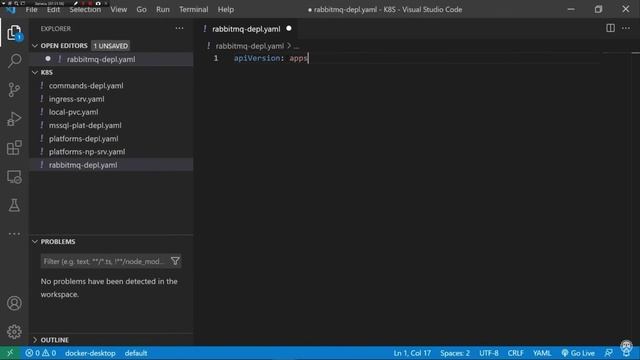Screen dimensions: 640x360
Task: Open the Help menu
Action: coord(225,9)
